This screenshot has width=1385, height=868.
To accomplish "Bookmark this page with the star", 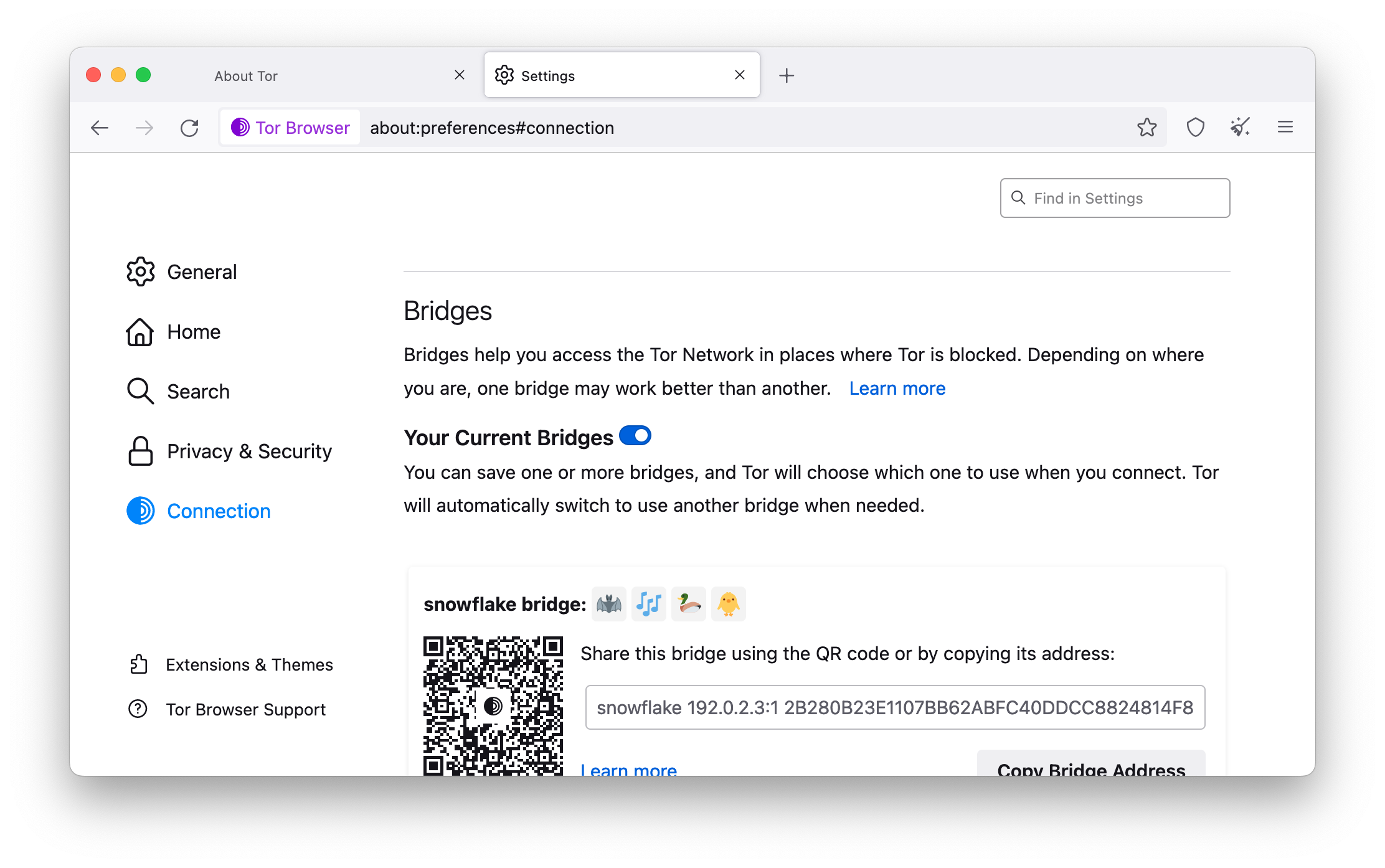I will [x=1146, y=128].
